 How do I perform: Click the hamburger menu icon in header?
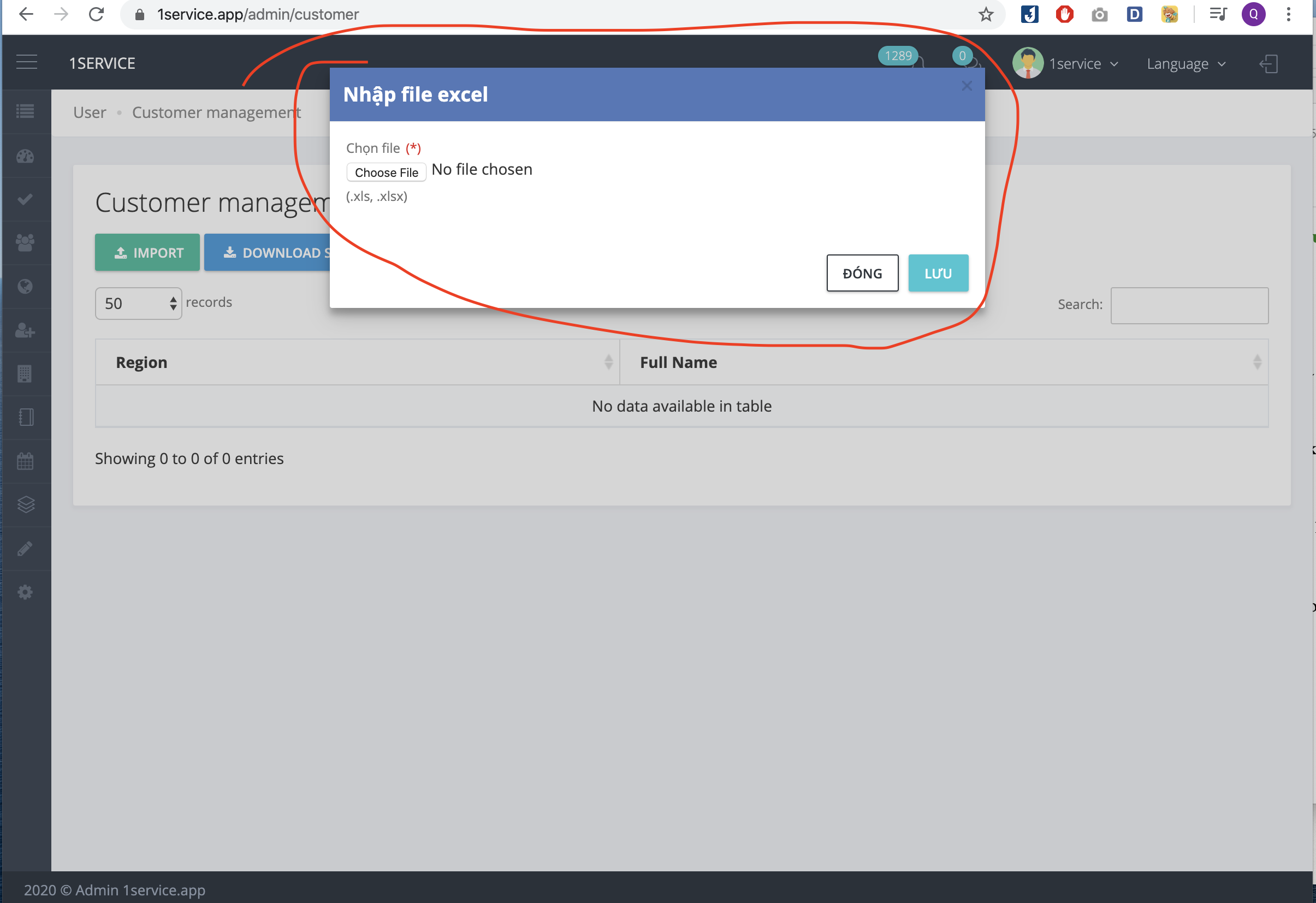click(x=27, y=62)
